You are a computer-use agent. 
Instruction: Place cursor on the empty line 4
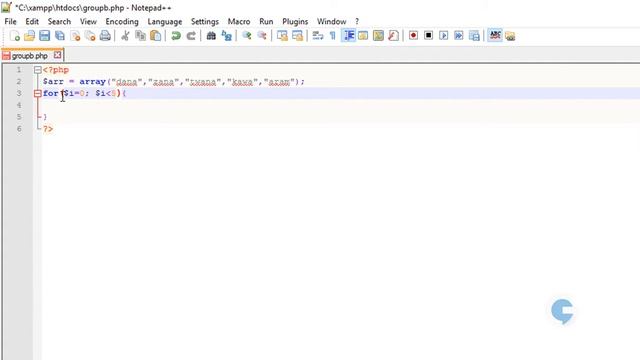click(340, 105)
